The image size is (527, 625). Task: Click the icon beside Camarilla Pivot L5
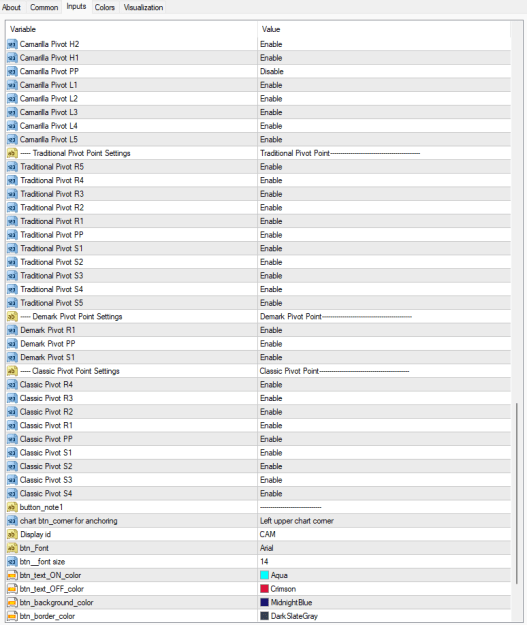pos(12,140)
